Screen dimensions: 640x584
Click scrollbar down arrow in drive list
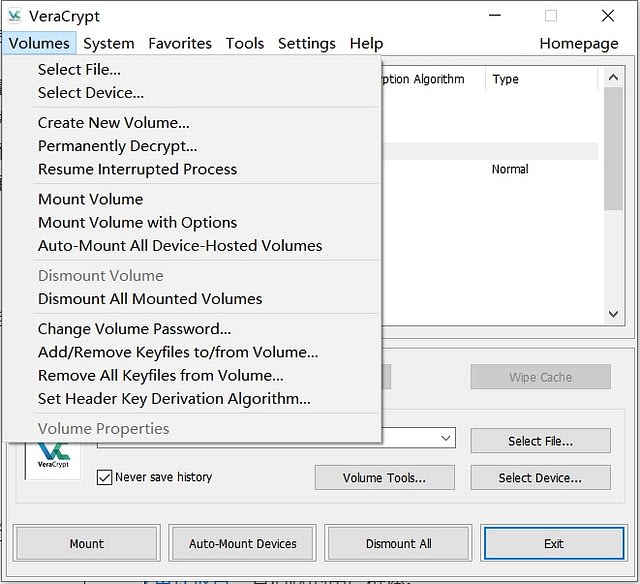coord(613,314)
